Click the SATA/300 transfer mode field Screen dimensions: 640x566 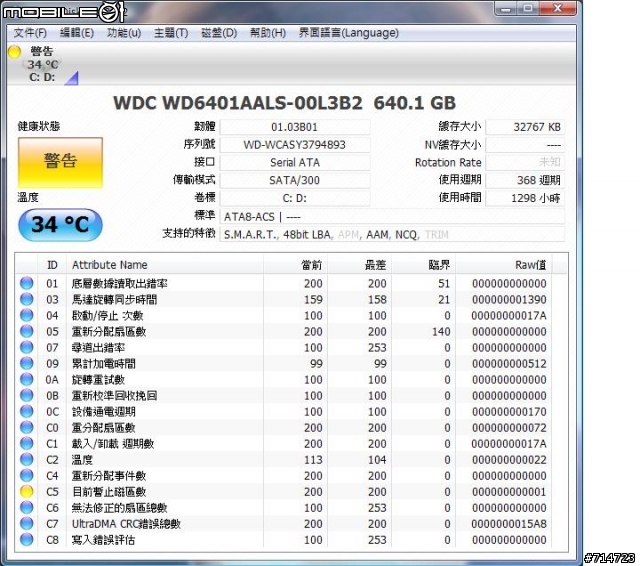295,180
